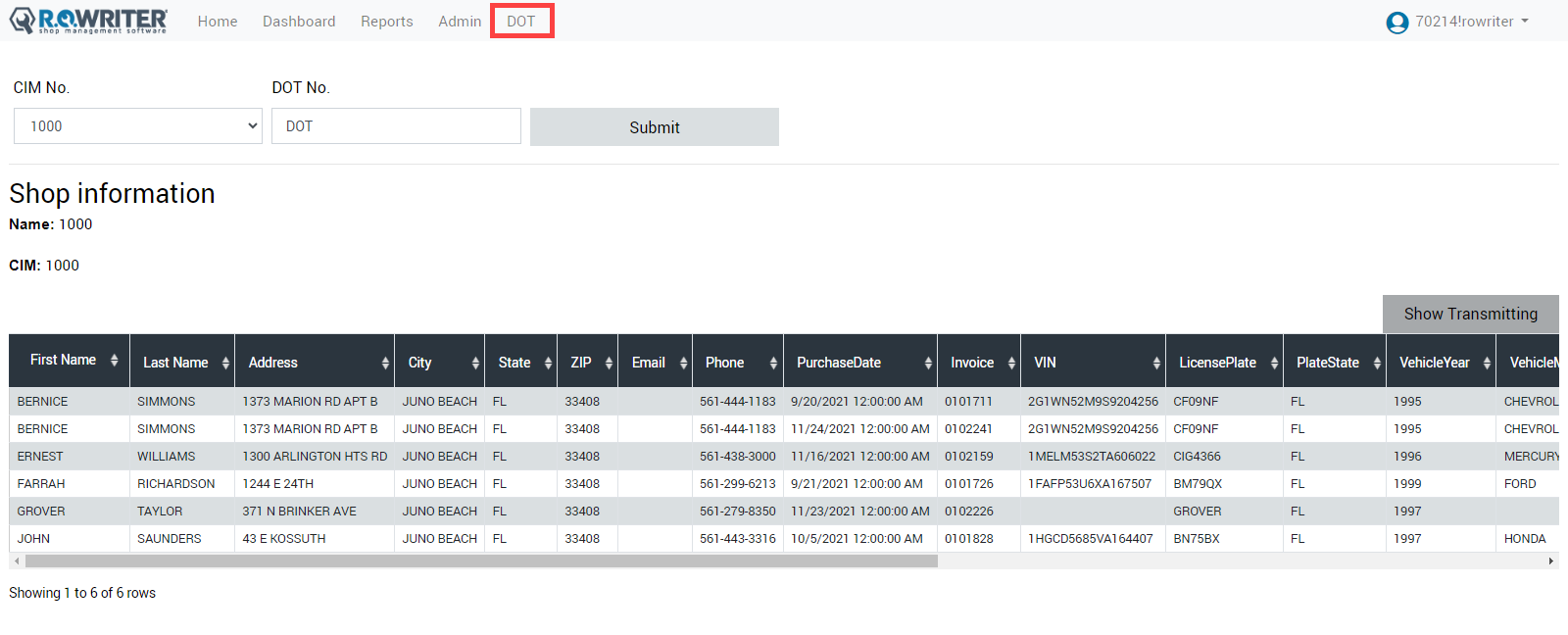Sort the Invoice column via arrows
Image resolution: width=1568 pixels, height=635 pixels.
[x=1011, y=363]
